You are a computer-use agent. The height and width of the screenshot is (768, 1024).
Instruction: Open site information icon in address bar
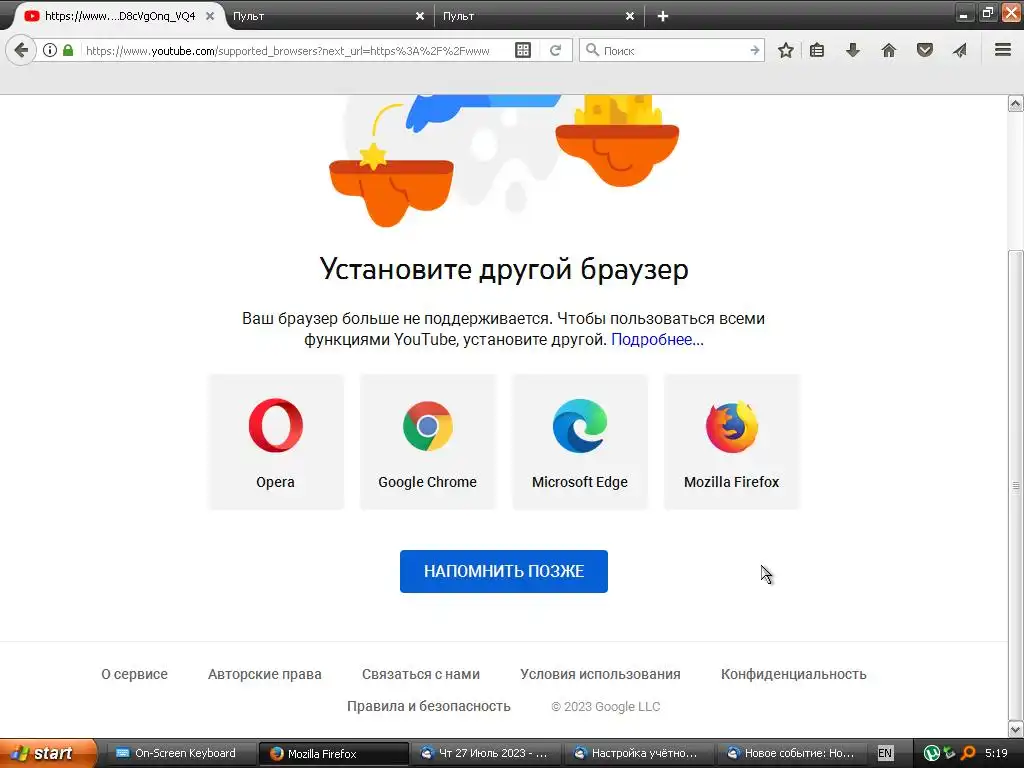tap(50, 50)
